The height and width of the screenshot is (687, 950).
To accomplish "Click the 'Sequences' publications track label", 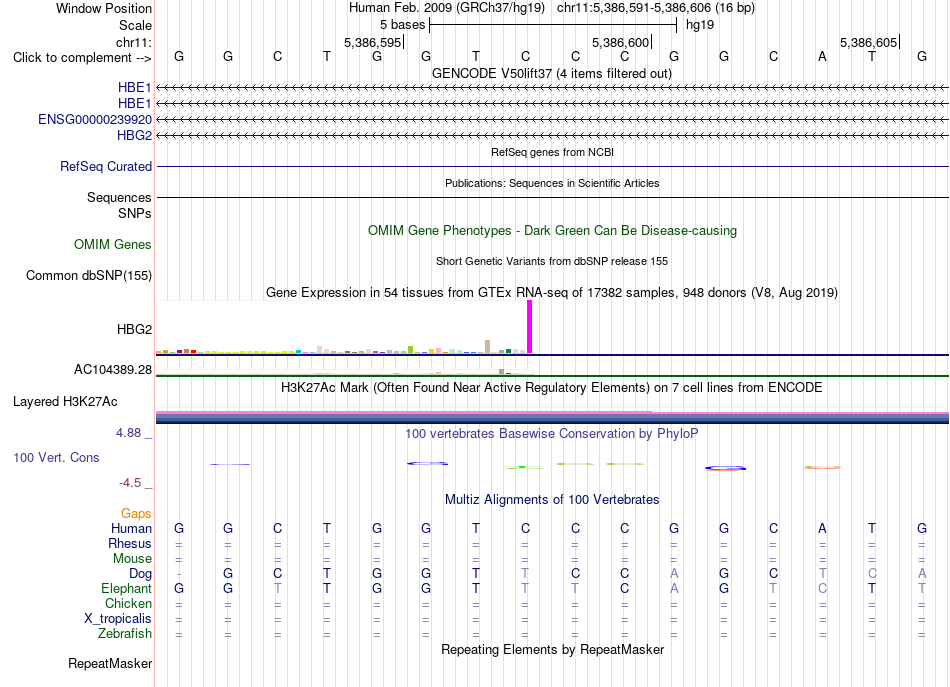I will click(x=119, y=197).
